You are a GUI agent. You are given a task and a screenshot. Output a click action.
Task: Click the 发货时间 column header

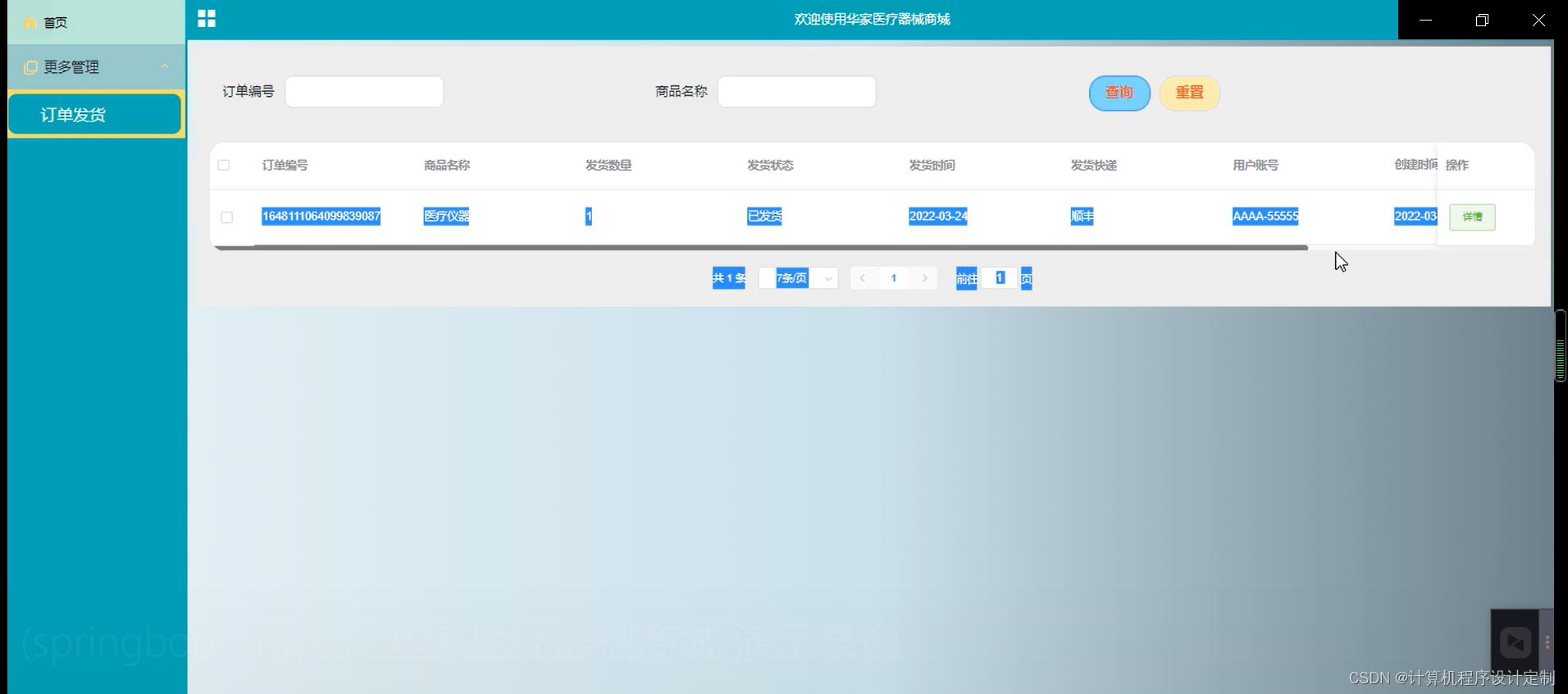[x=932, y=165]
